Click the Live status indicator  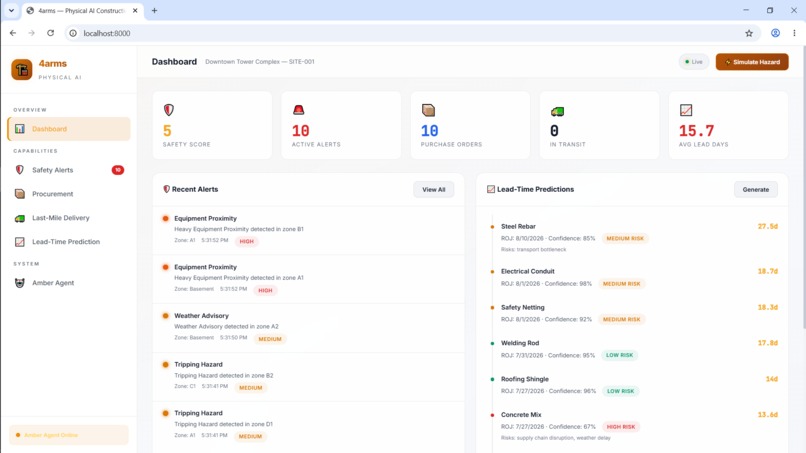(693, 62)
